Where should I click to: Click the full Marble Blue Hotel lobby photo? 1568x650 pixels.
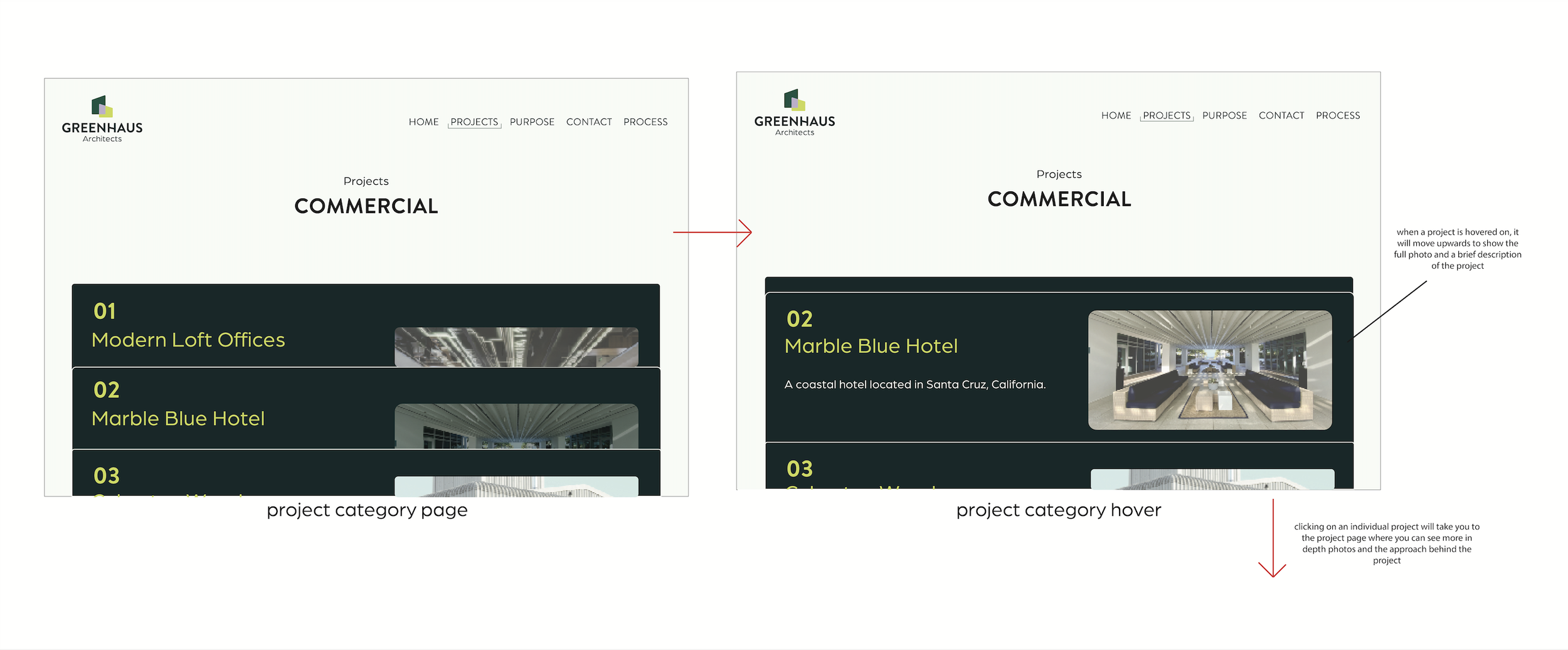(1210, 370)
